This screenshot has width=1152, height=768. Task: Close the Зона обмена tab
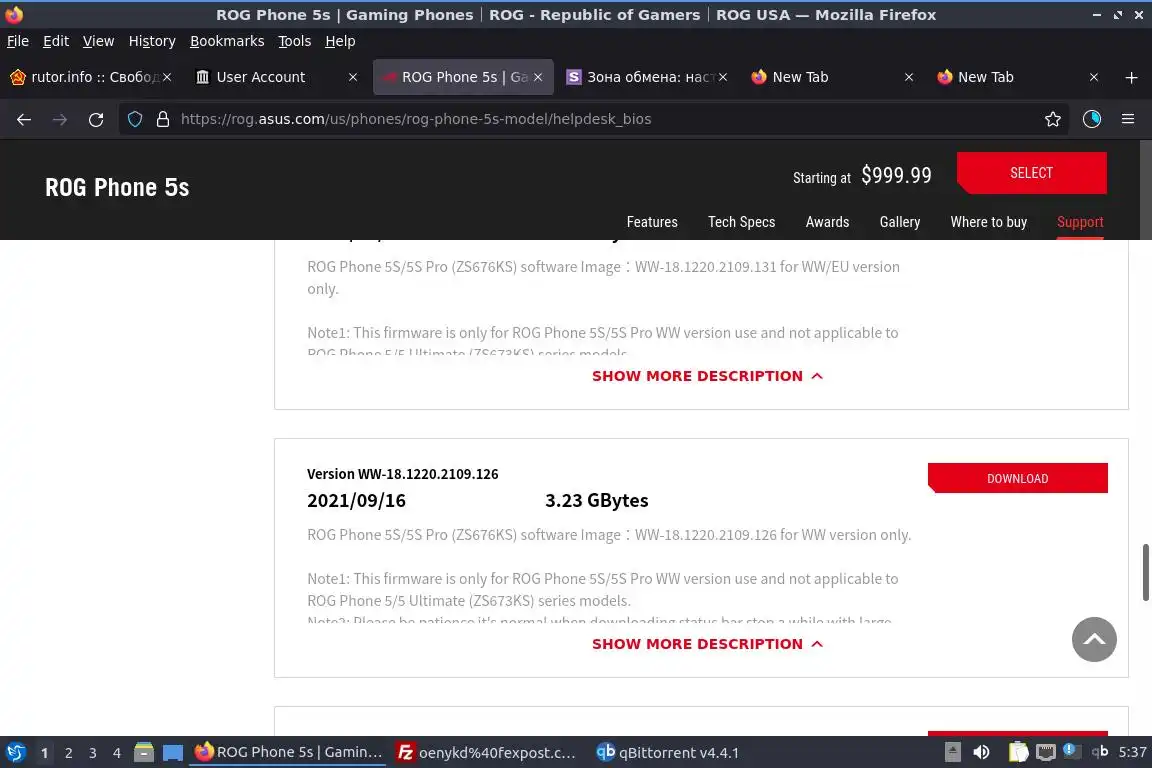(723, 77)
